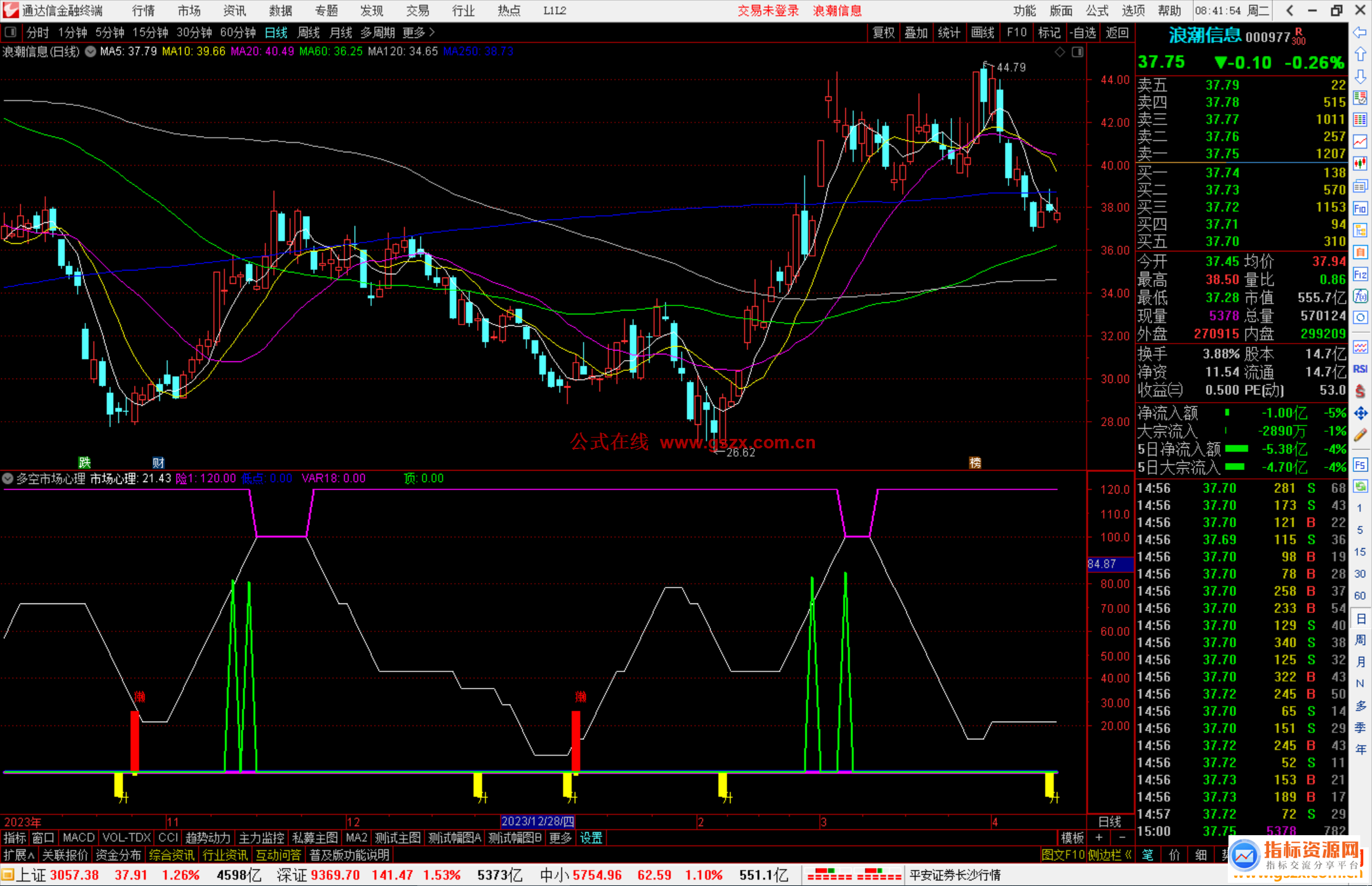Click the 交易未登录 login link
This screenshot has height=886, width=1372.
pos(768,11)
